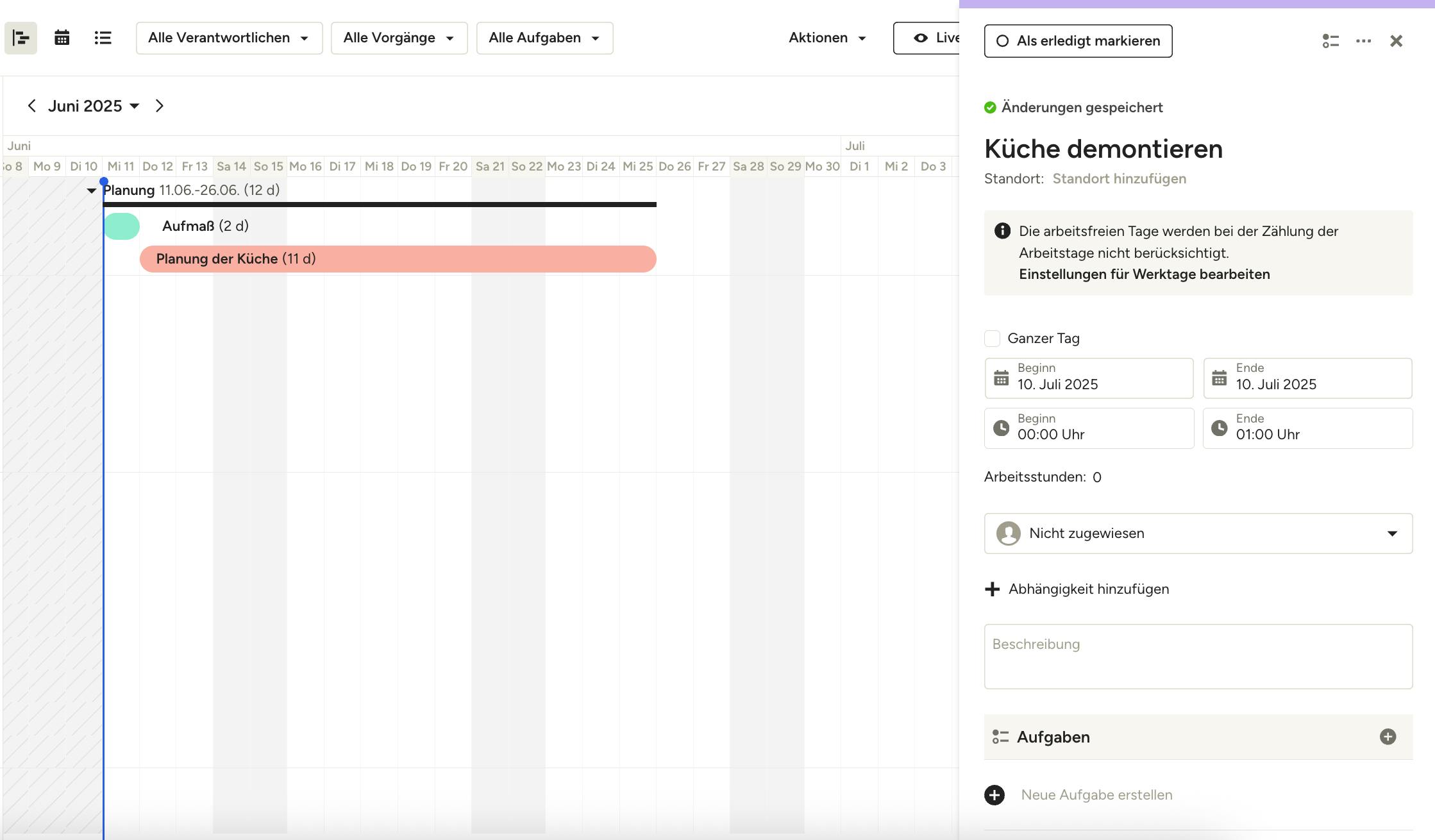Image resolution: width=1435 pixels, height=840 pixels.
Task: Toggle the Live view eye button
Action: (927, 38)
